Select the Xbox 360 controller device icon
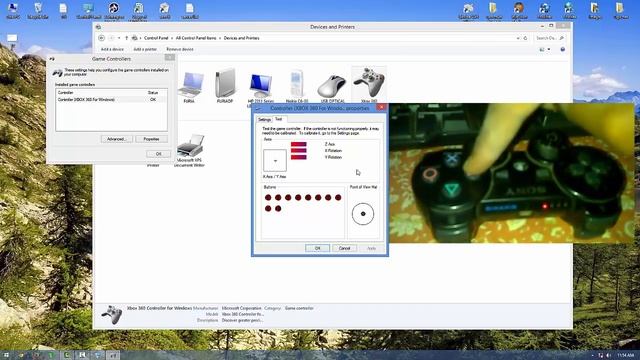640x360 pixels. point(369,84)
